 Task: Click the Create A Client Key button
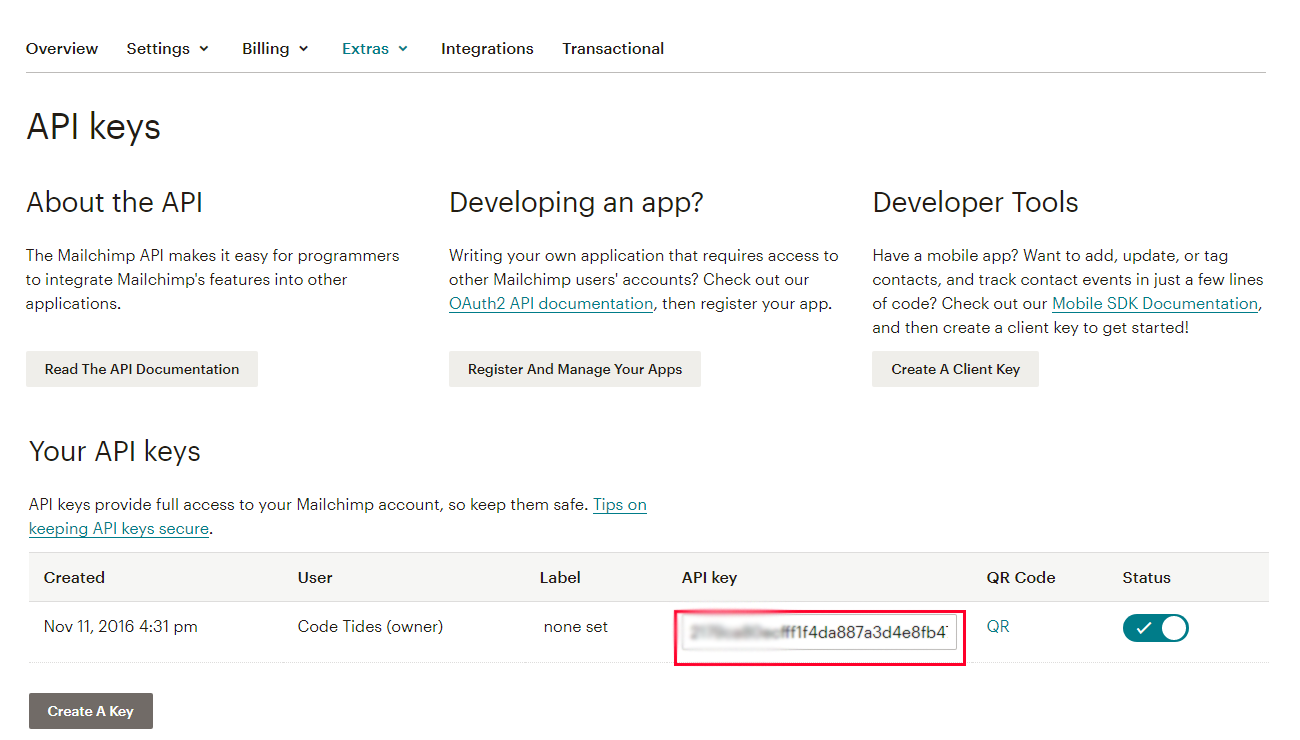(956, 369)
